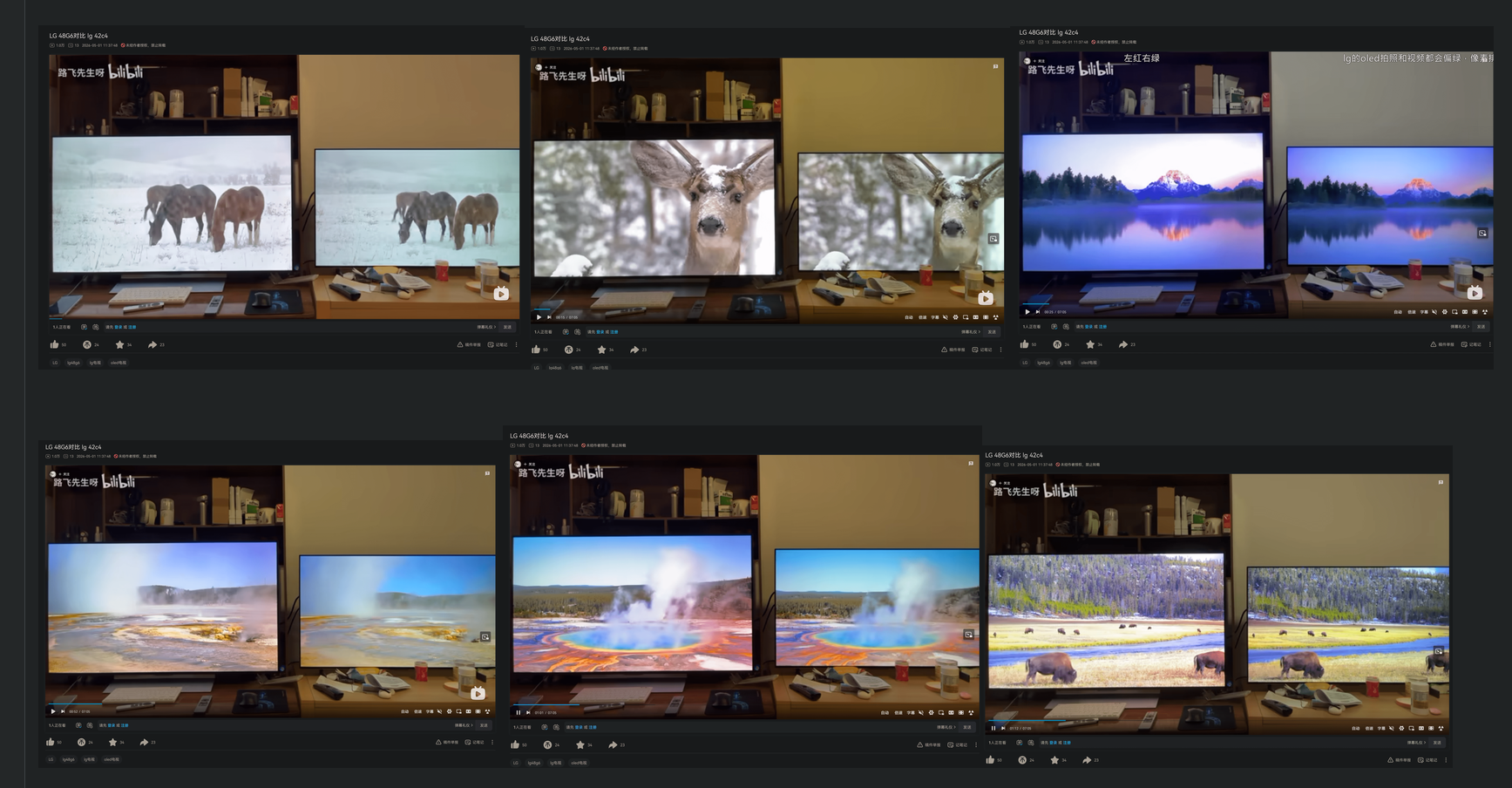Switch to widescreen mode in deer screenshot

click(975, 317)
